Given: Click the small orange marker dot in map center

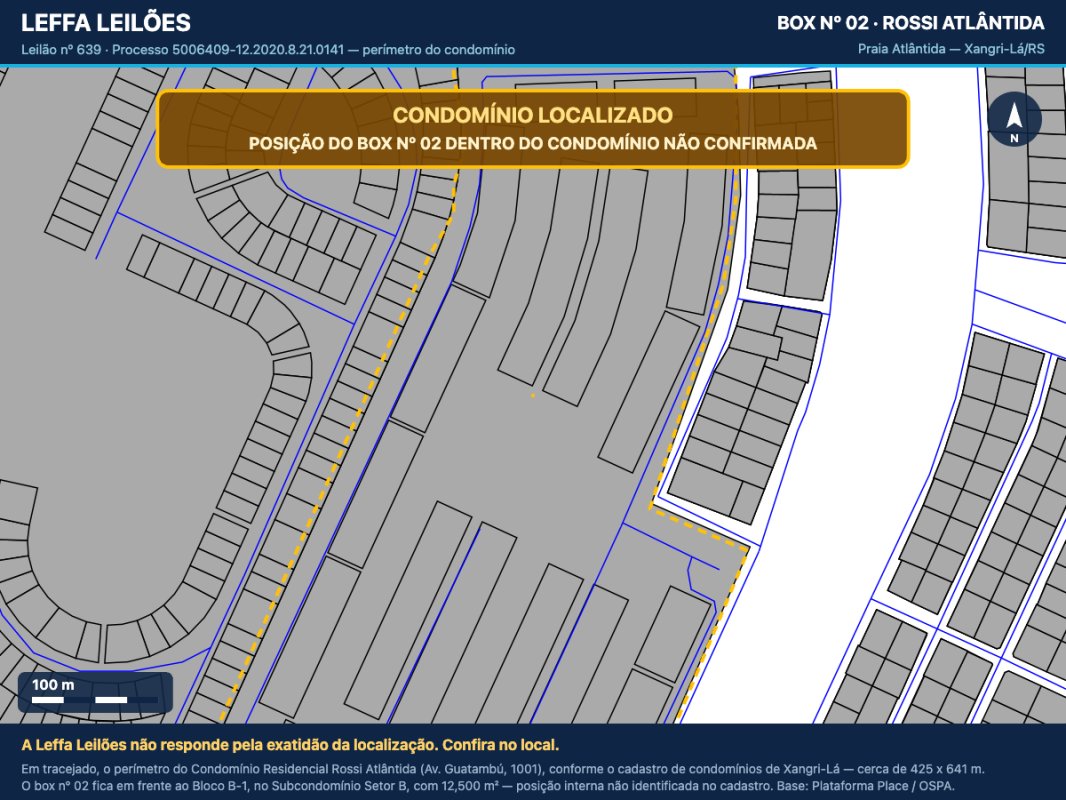Looking at the screenshot, I should pyautogui.click(x=533, y=395).
